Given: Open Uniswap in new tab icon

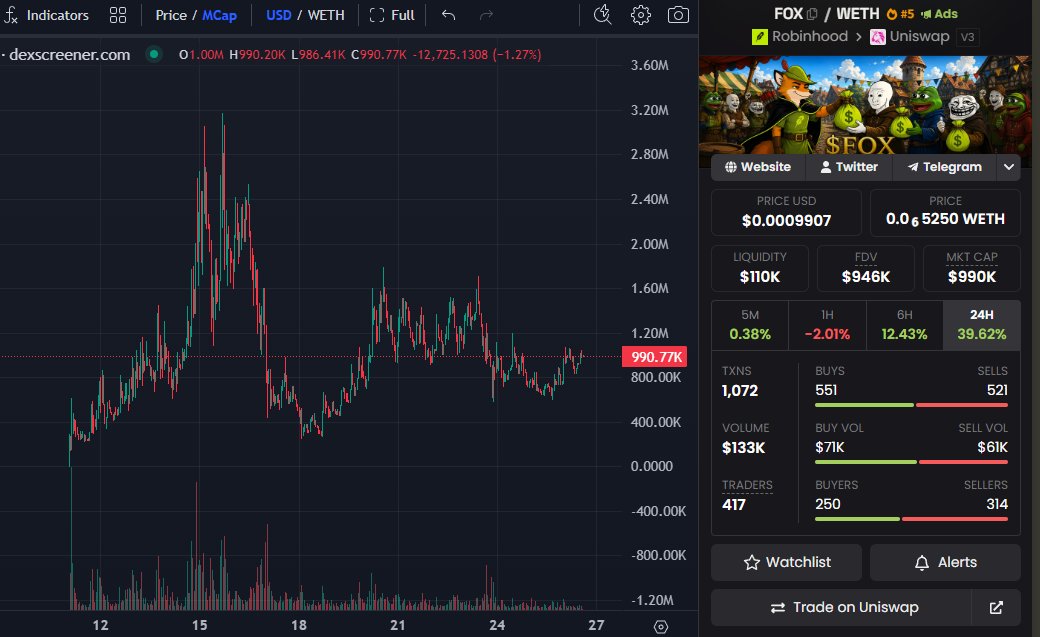Looking at the screenshot, I should pos(996,608).
